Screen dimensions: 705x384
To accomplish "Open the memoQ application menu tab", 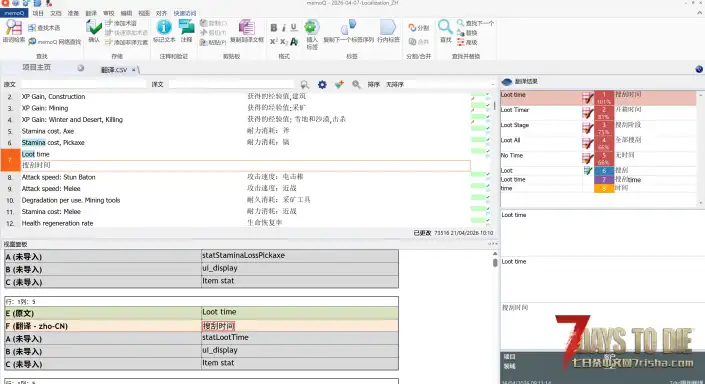I will tap(14, 13).
